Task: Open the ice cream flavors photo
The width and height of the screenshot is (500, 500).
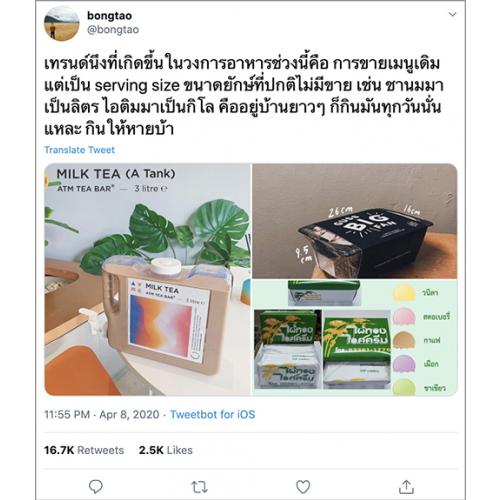Action: click(x=355, y=338)
